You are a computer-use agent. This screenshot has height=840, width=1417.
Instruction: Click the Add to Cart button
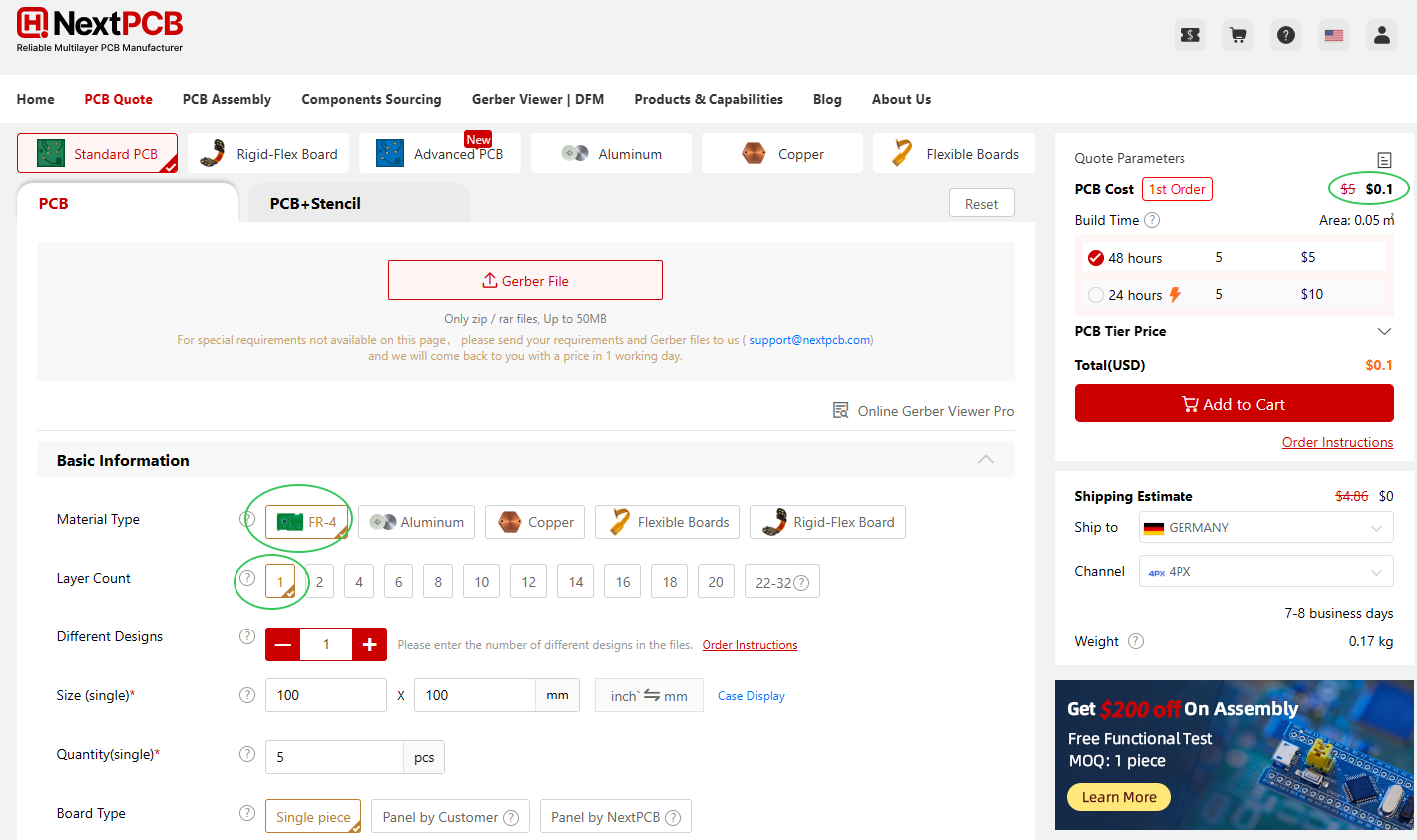pos(1233,404)
